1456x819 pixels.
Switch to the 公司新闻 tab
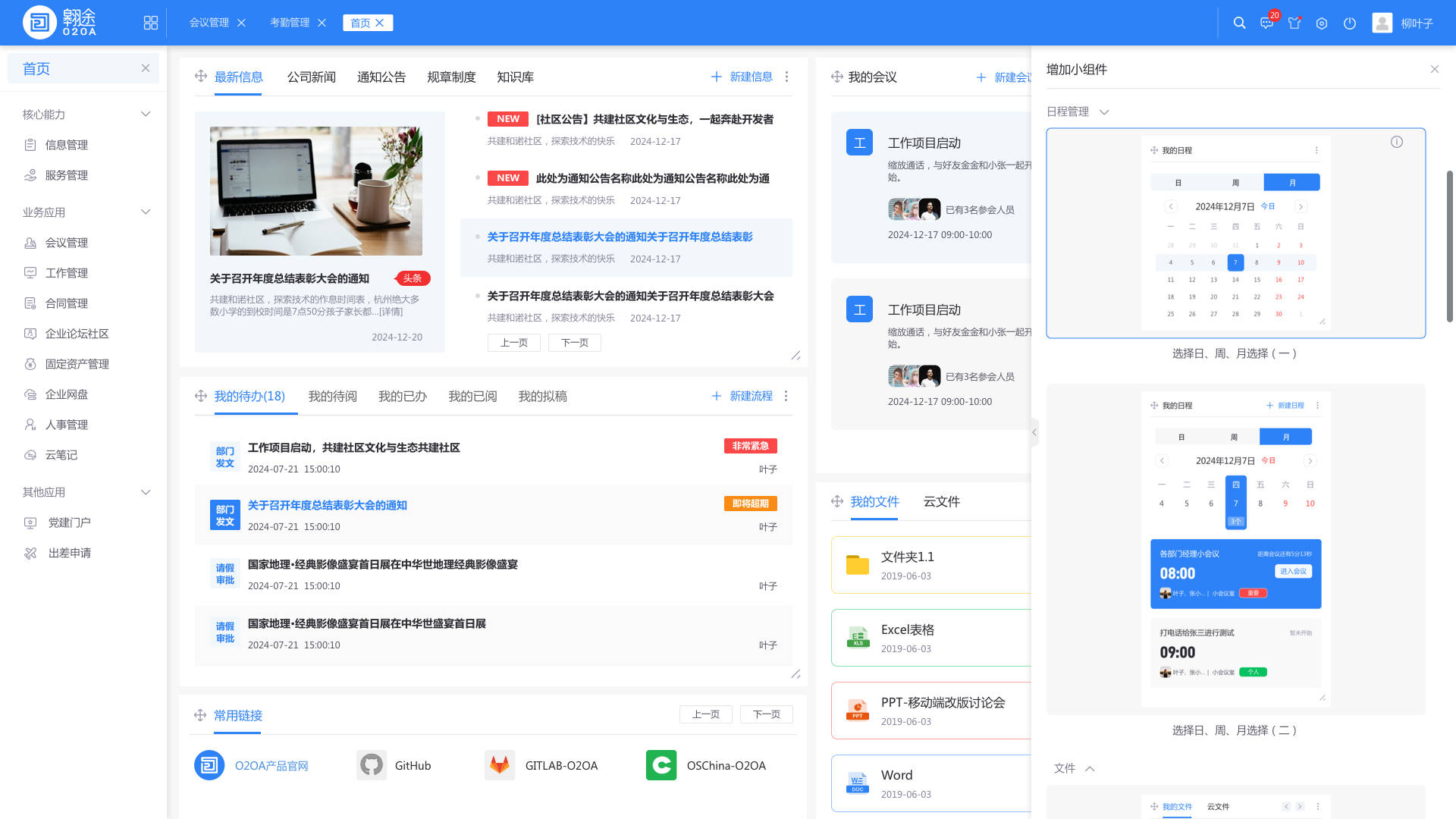[311, 77]
